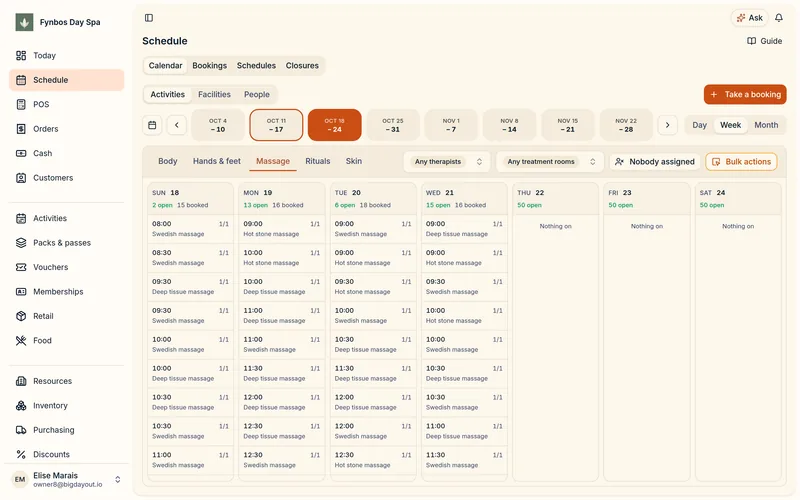Click the Food utensils icon
Viewport: 800px width, 500px height.
pos(21,340)
